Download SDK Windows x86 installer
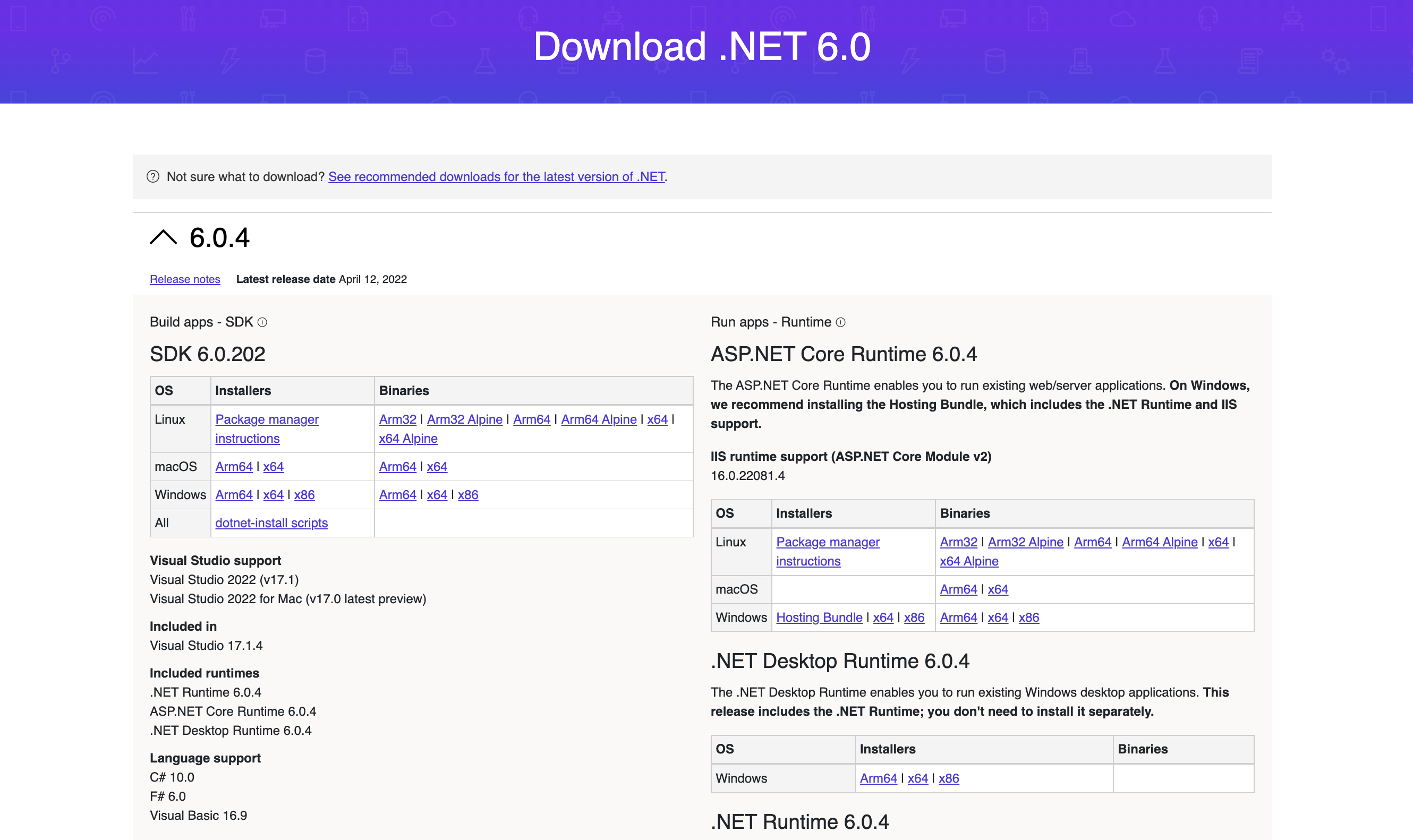The height and width of the screenshot is (840, 1413). tap(304, 495)
